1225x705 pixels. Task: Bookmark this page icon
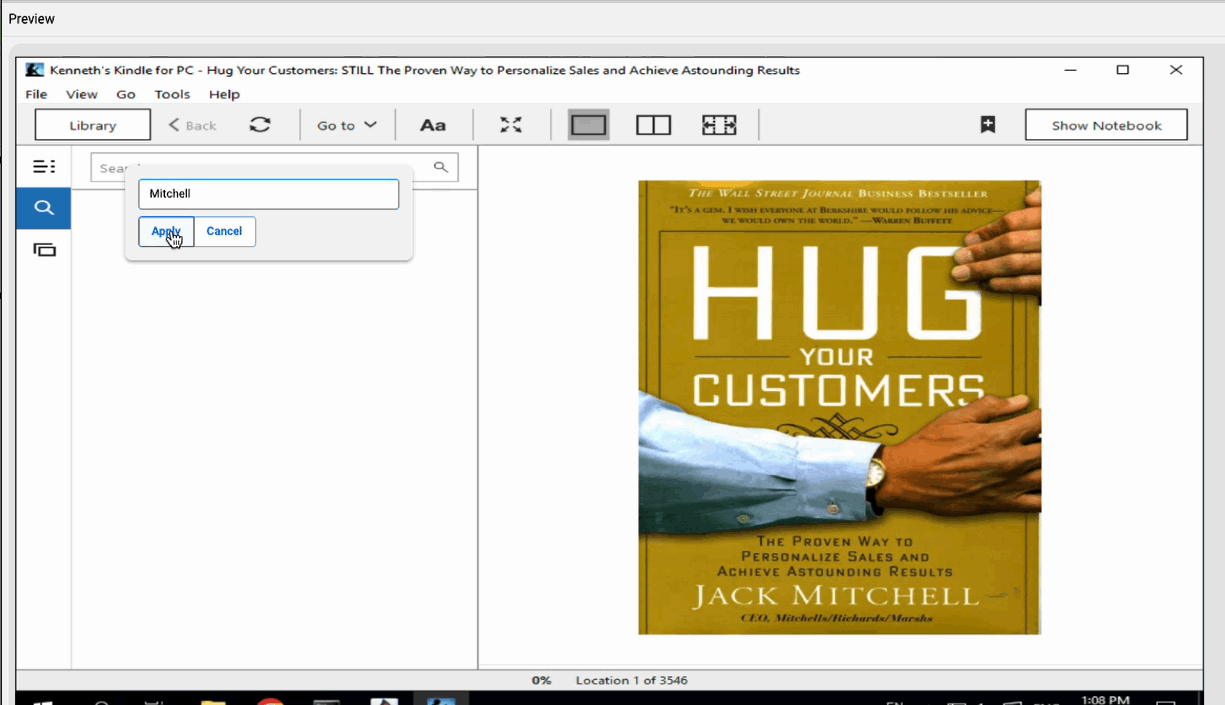[987, 125]
